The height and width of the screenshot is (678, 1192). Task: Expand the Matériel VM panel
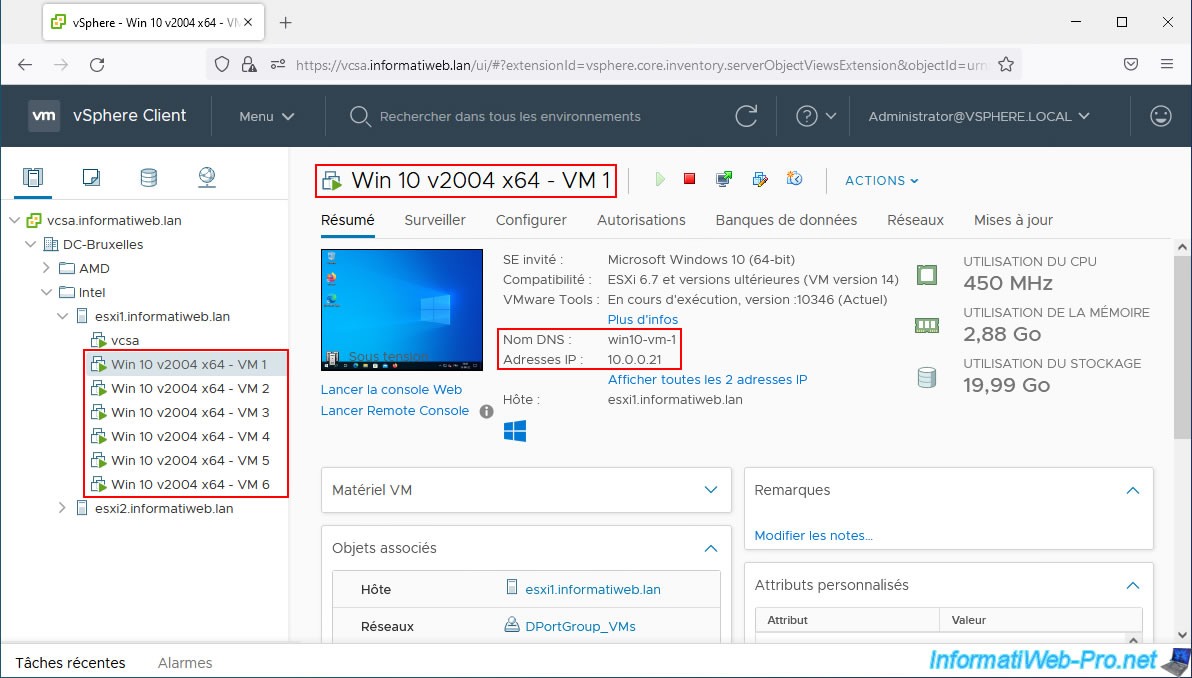711,490
